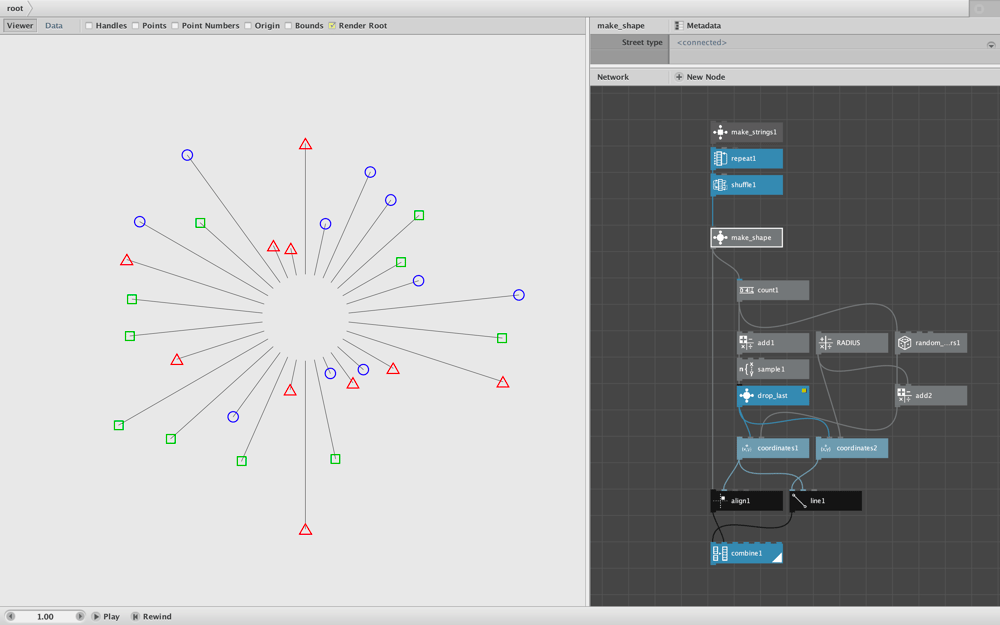
Task: Click the combine1 node icon
Action: click(x=720, y=553)
